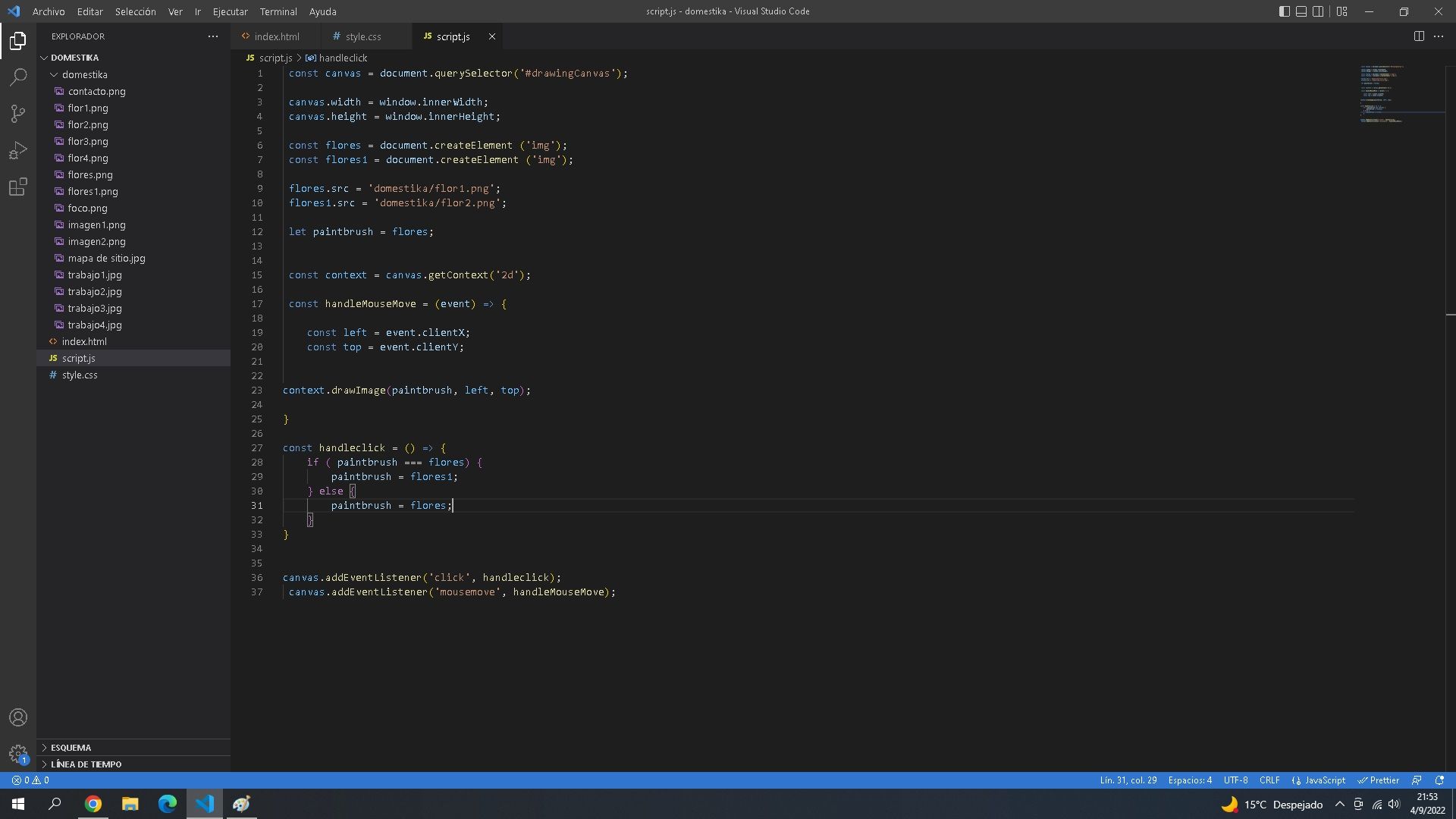Open the Paint app from taskbar
This screenshot has width=1456, height=819.
[x=242, y=804]
